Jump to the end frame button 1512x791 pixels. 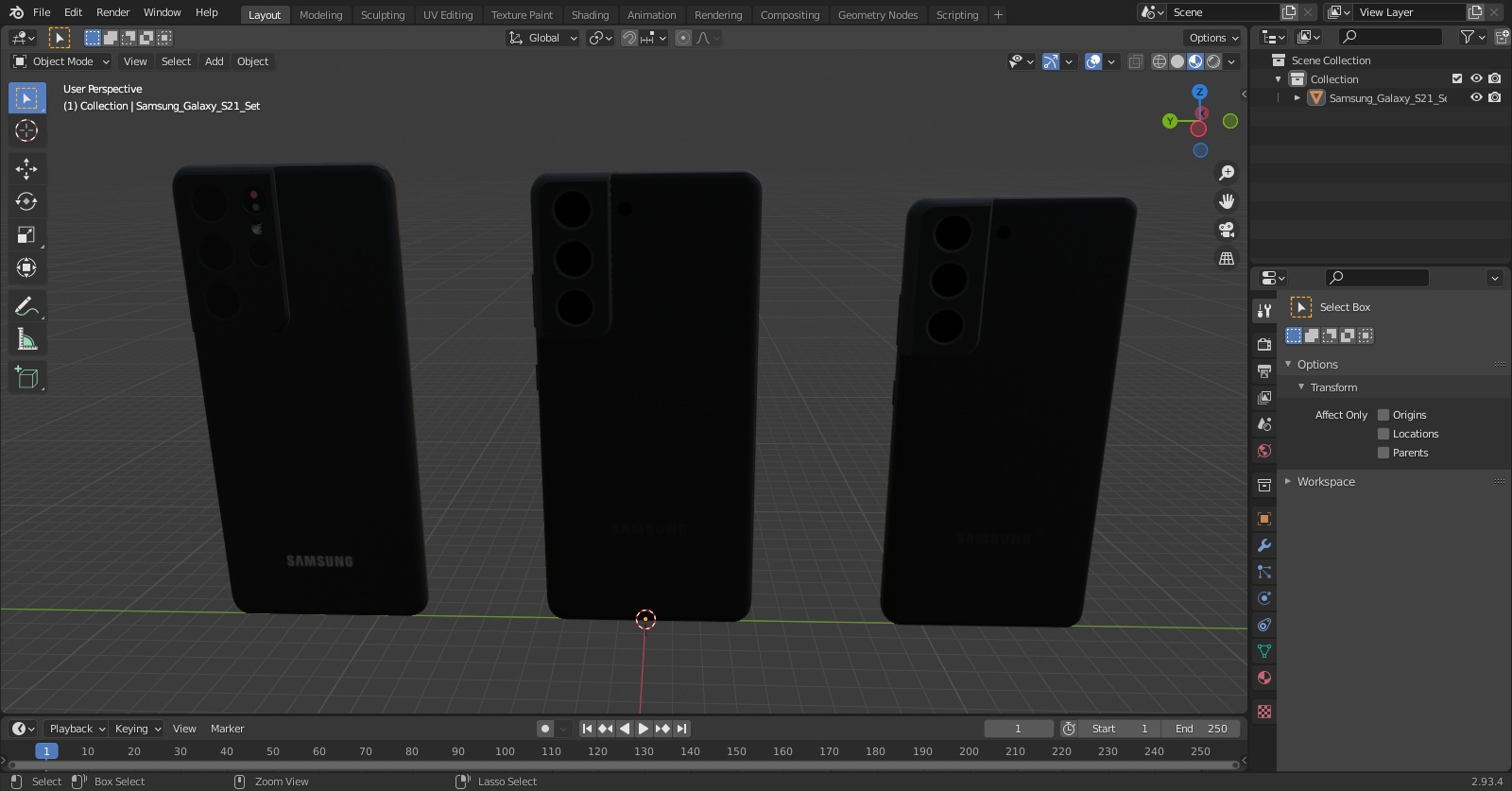[681, 729]
